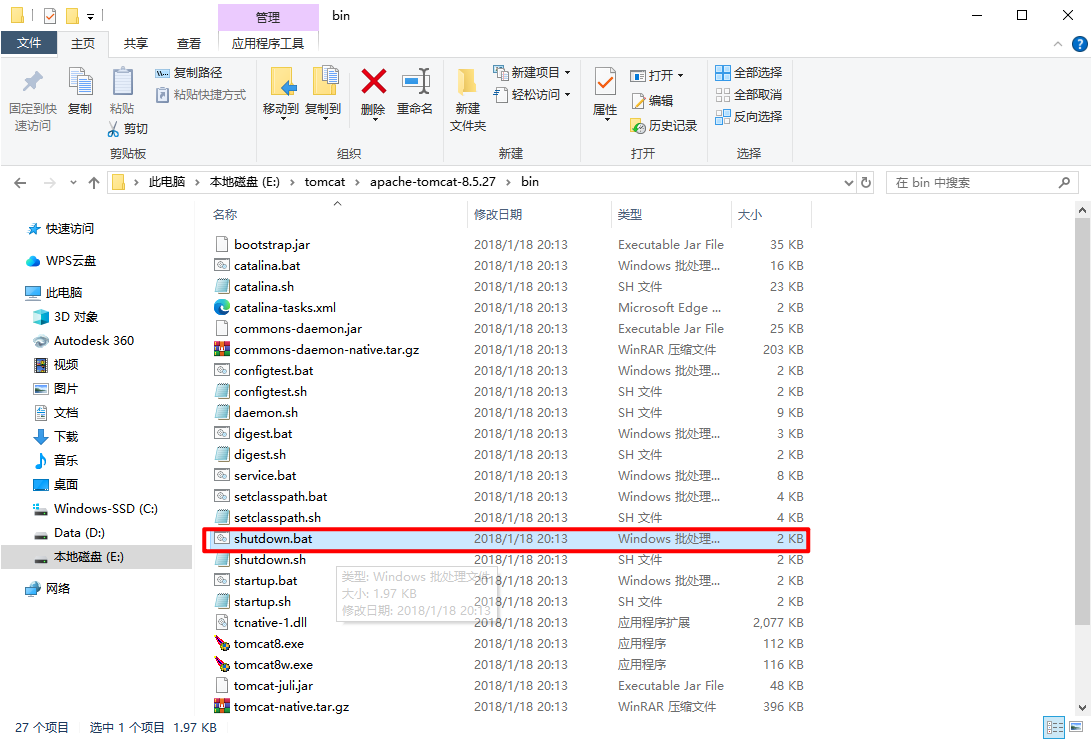The height and width of the screenshot is (740, 1092).
Task: Select the tomcat8w.exe application icon
Action: point(221,664)
